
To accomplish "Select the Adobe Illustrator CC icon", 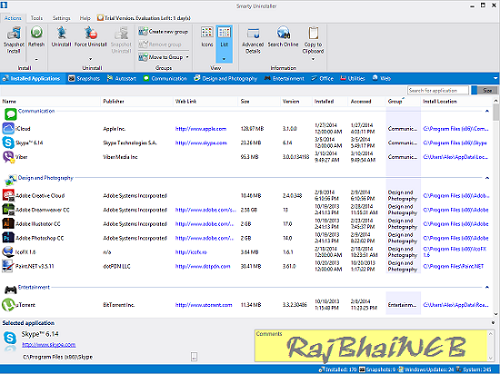I will click(x=8, y=224).
